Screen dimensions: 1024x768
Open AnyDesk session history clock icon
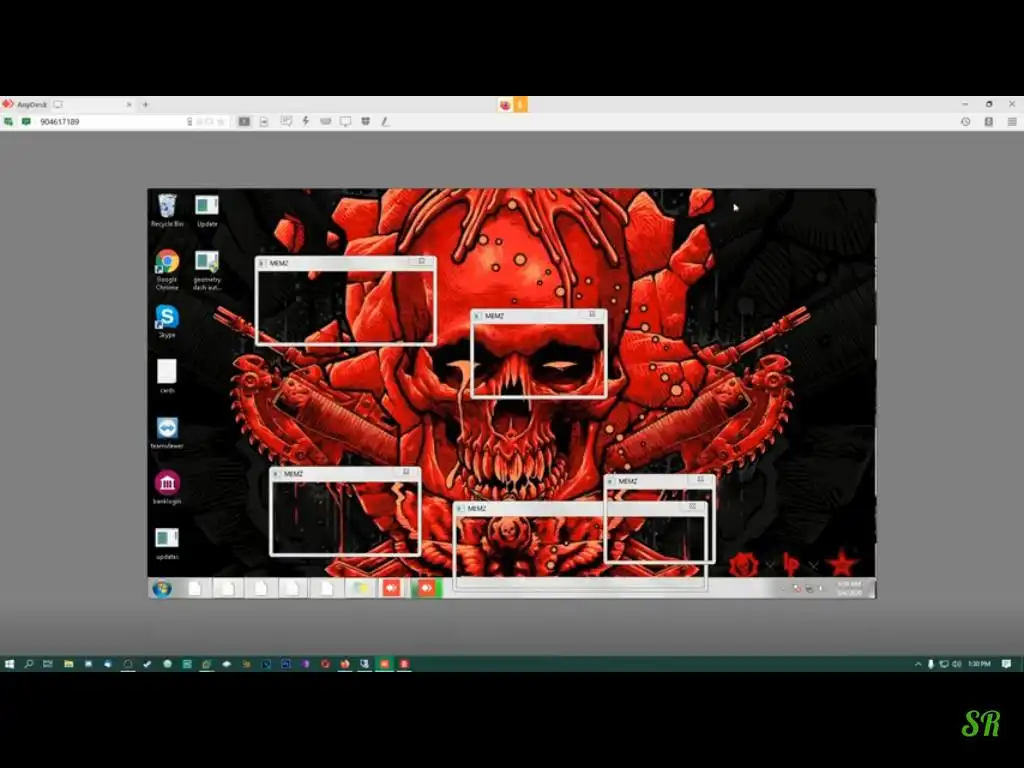coord(965,121)
